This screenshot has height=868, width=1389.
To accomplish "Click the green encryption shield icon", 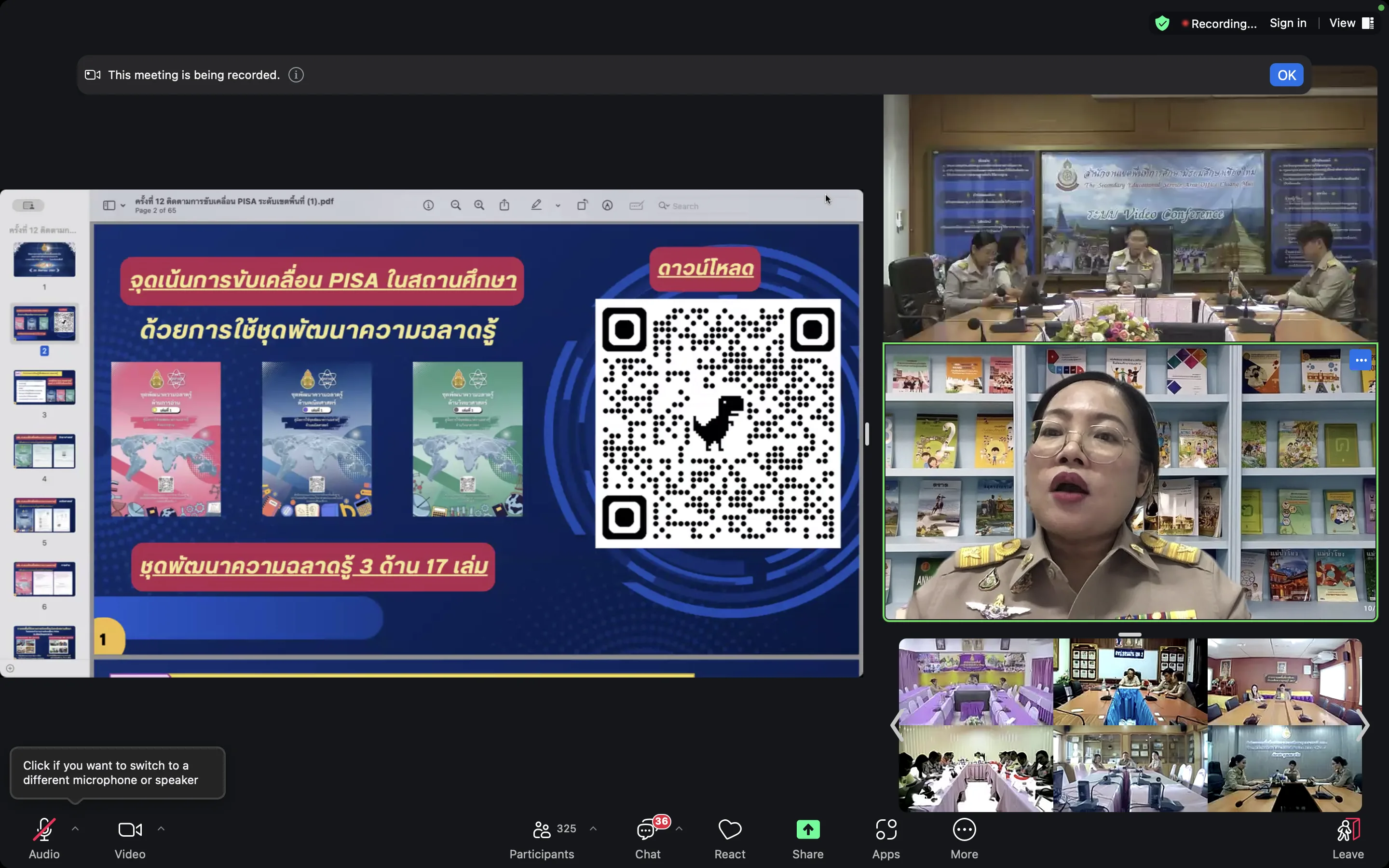I will click(x=1162, y=24).
